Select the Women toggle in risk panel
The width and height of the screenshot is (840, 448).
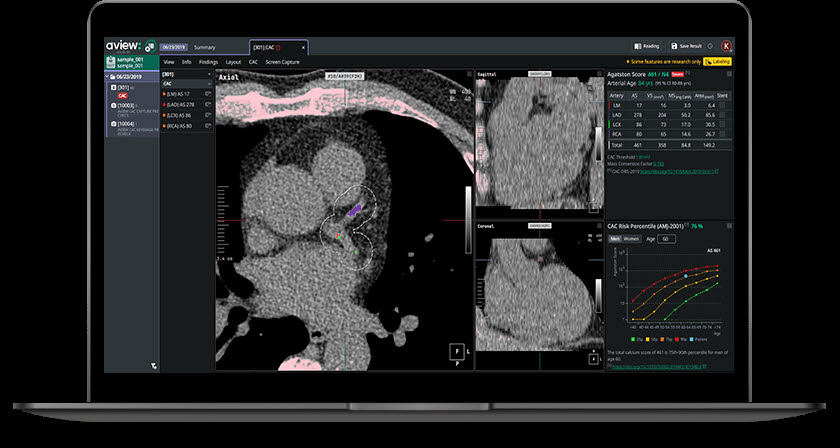pyautogui.click(x=632, y=239)
